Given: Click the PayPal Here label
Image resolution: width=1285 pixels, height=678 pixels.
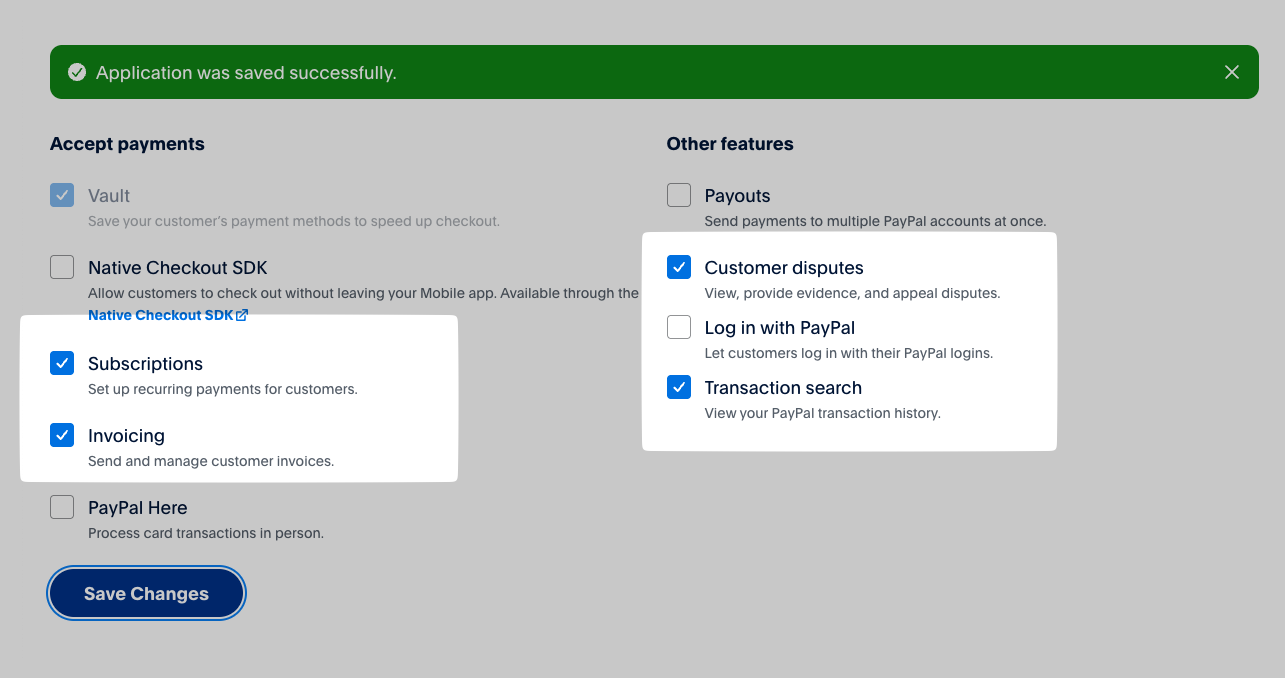Looking at the screenshot, I should point(138,508).
